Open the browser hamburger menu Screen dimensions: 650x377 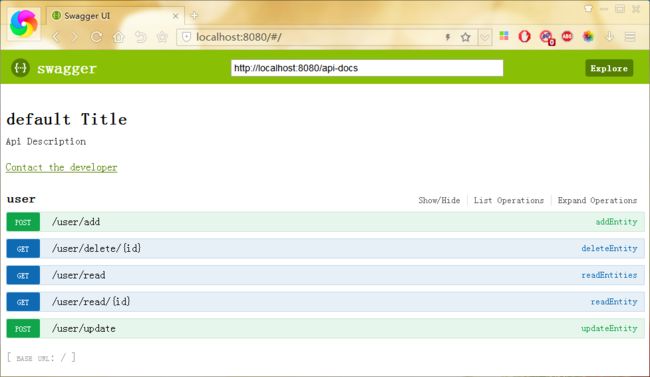(630, 37)
